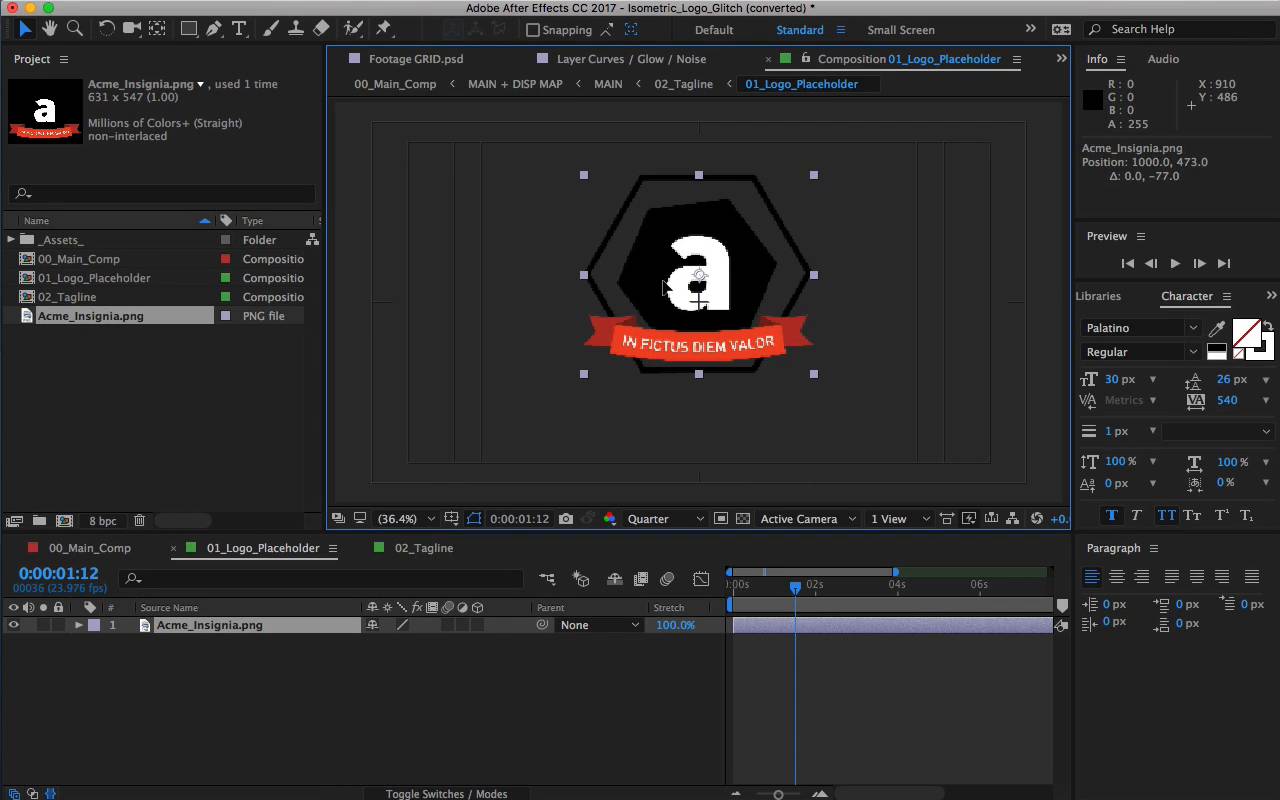
Task: Select the Selection arrow tool
Action: tap(25, 29)
